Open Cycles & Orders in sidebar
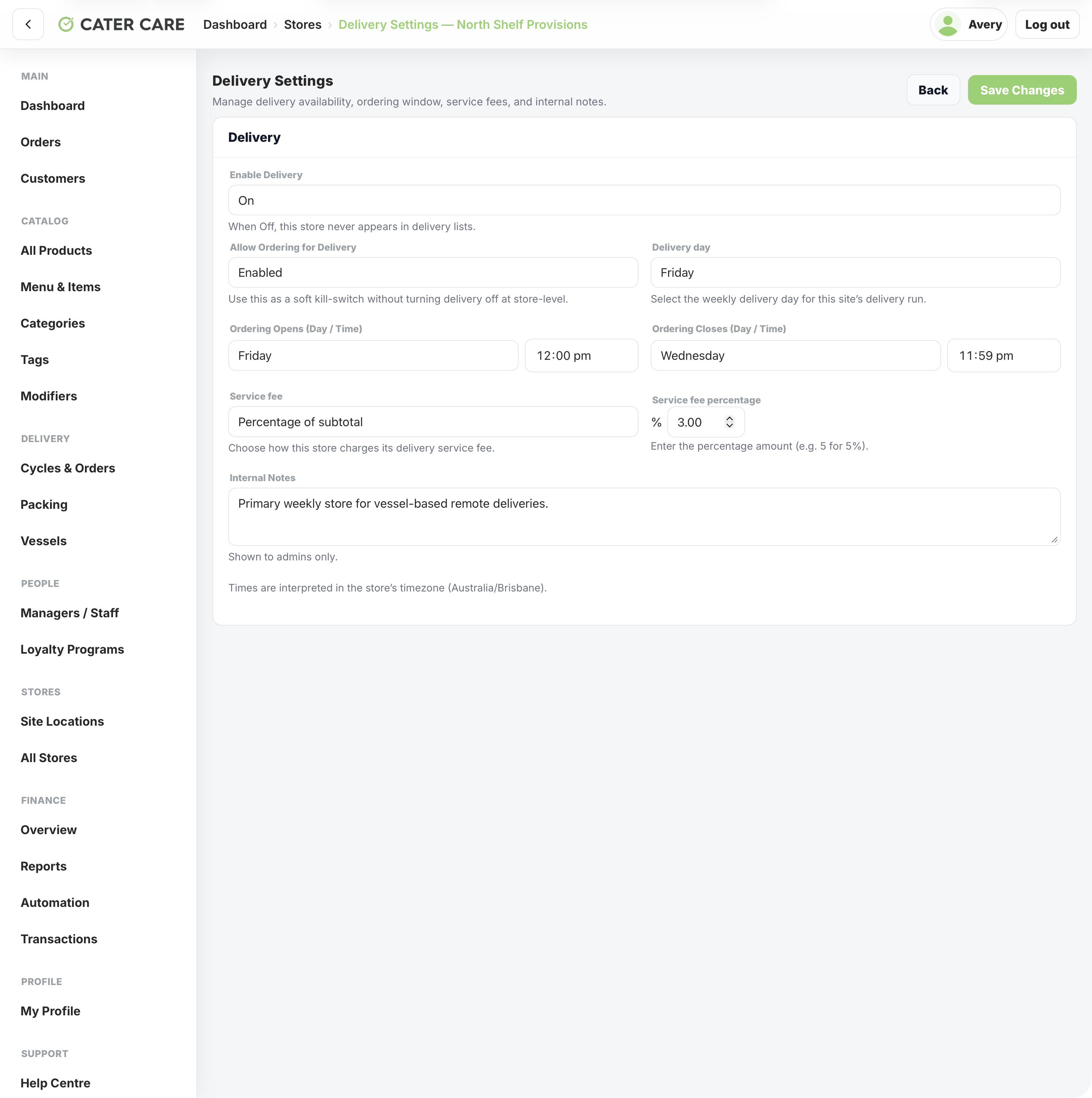The height and width of the screenshot is (1098, 1092). [x=67, y=468]
